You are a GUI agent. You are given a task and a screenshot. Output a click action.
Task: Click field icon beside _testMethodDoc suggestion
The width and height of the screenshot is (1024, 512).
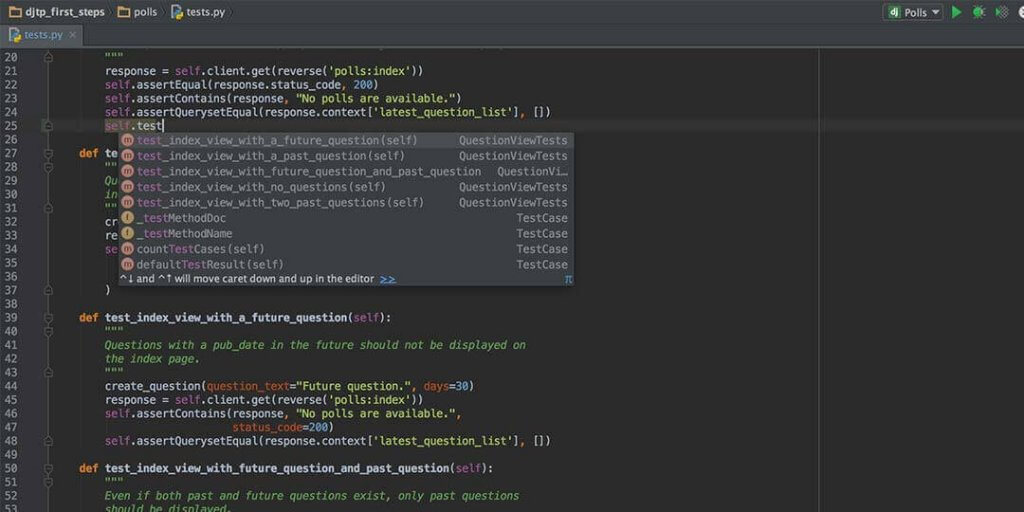click(128, 218)
